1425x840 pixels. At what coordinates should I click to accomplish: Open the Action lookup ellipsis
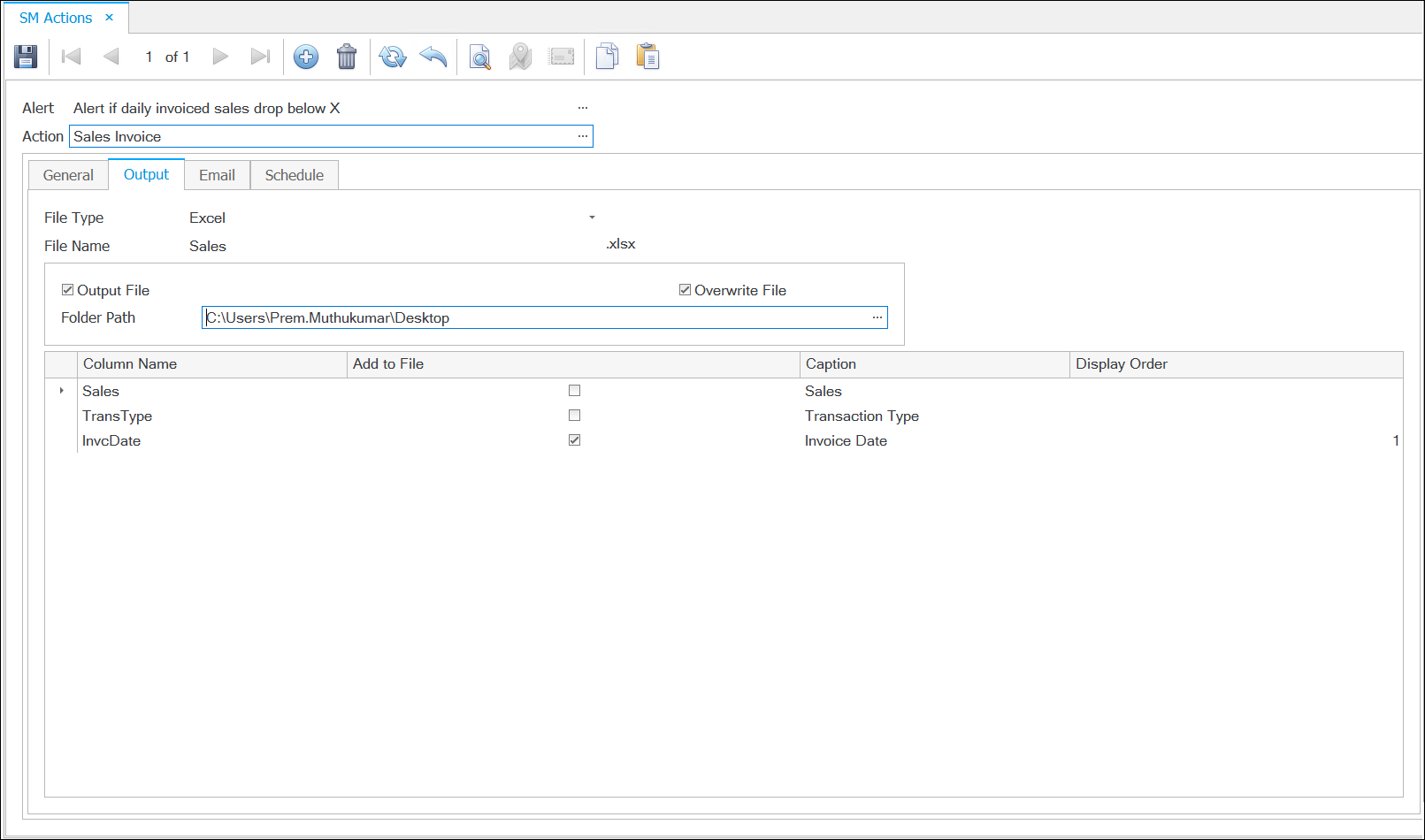point(583,136)
